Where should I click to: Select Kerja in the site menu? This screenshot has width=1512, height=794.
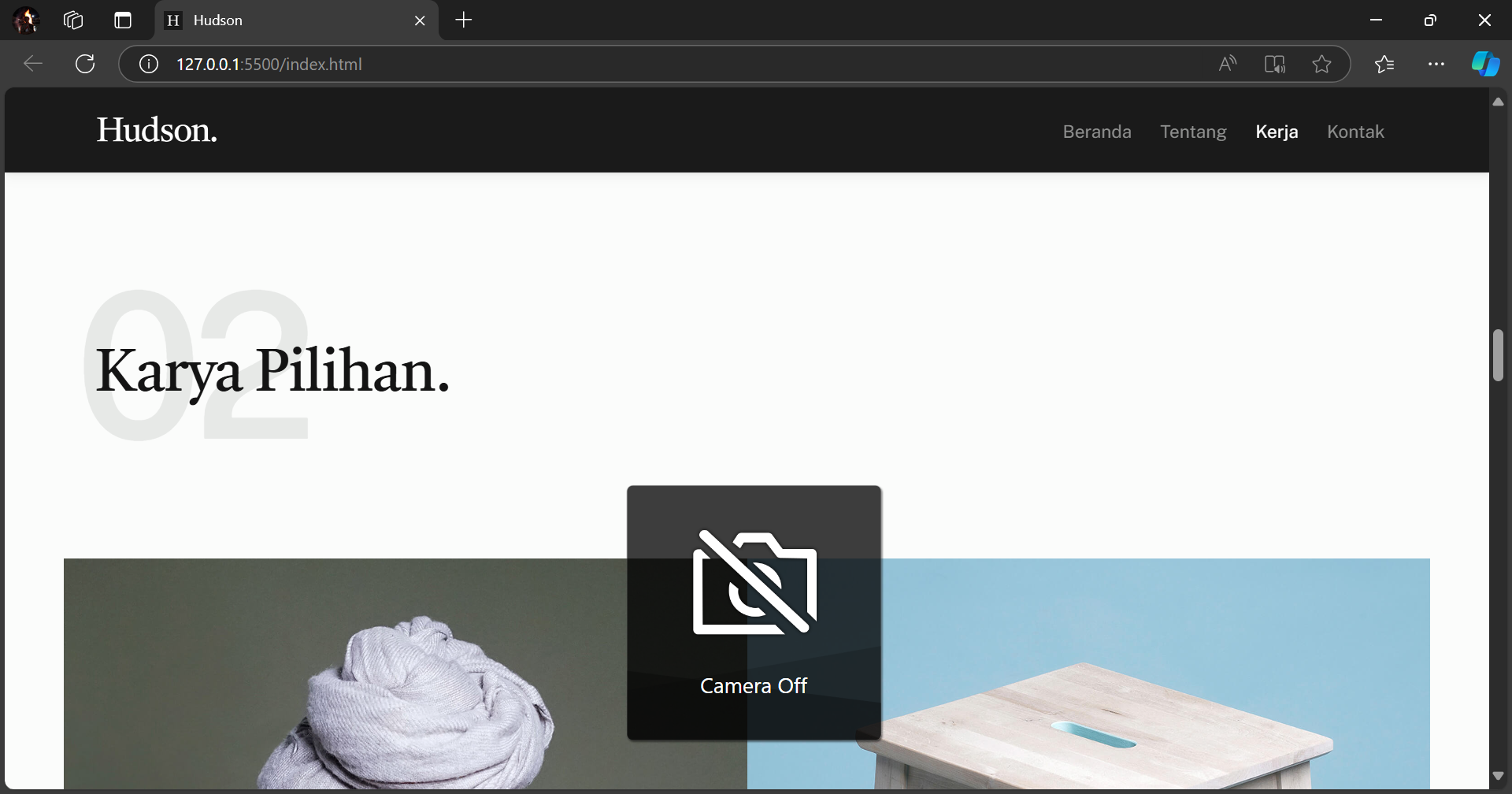coord(1277,132)
